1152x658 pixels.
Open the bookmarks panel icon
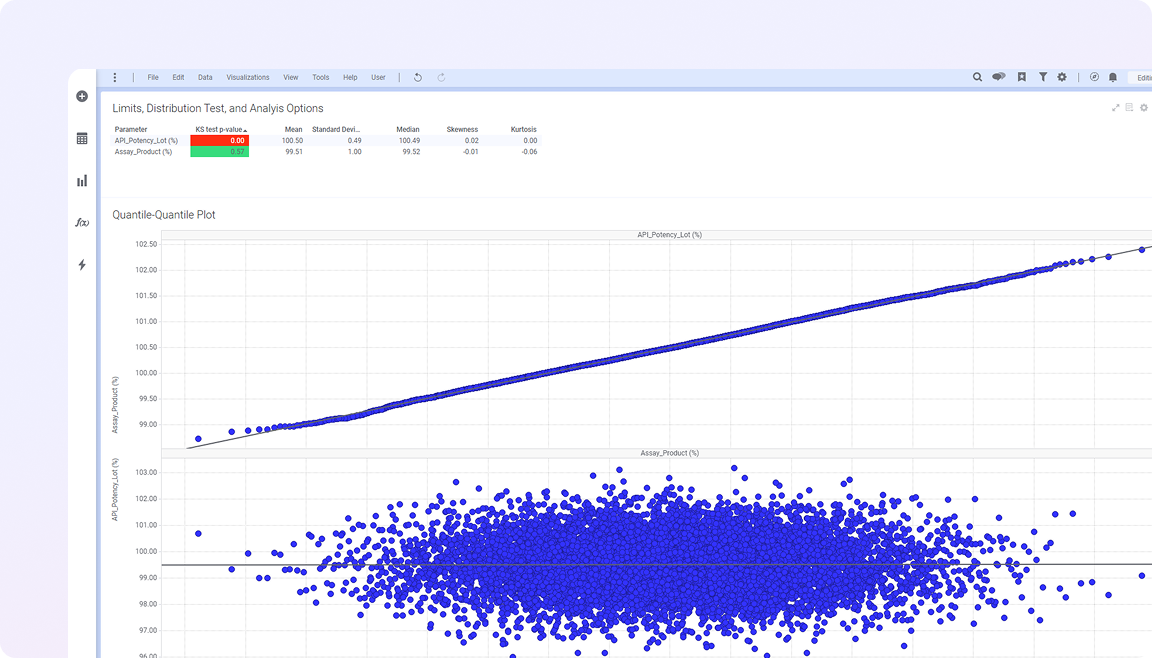click(x=1021, y=77)
